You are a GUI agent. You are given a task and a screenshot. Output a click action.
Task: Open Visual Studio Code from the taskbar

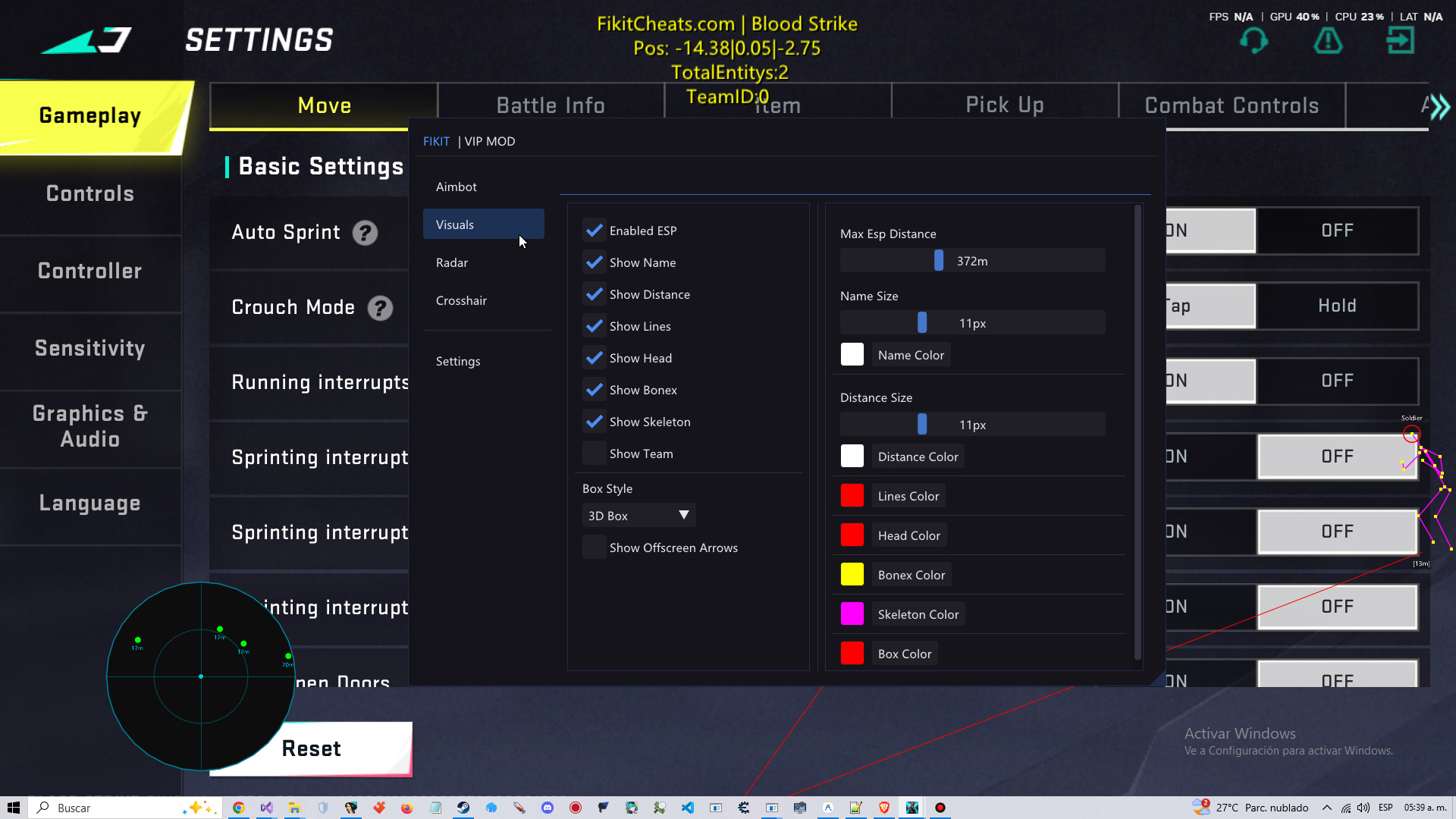(x=687, y=808)
